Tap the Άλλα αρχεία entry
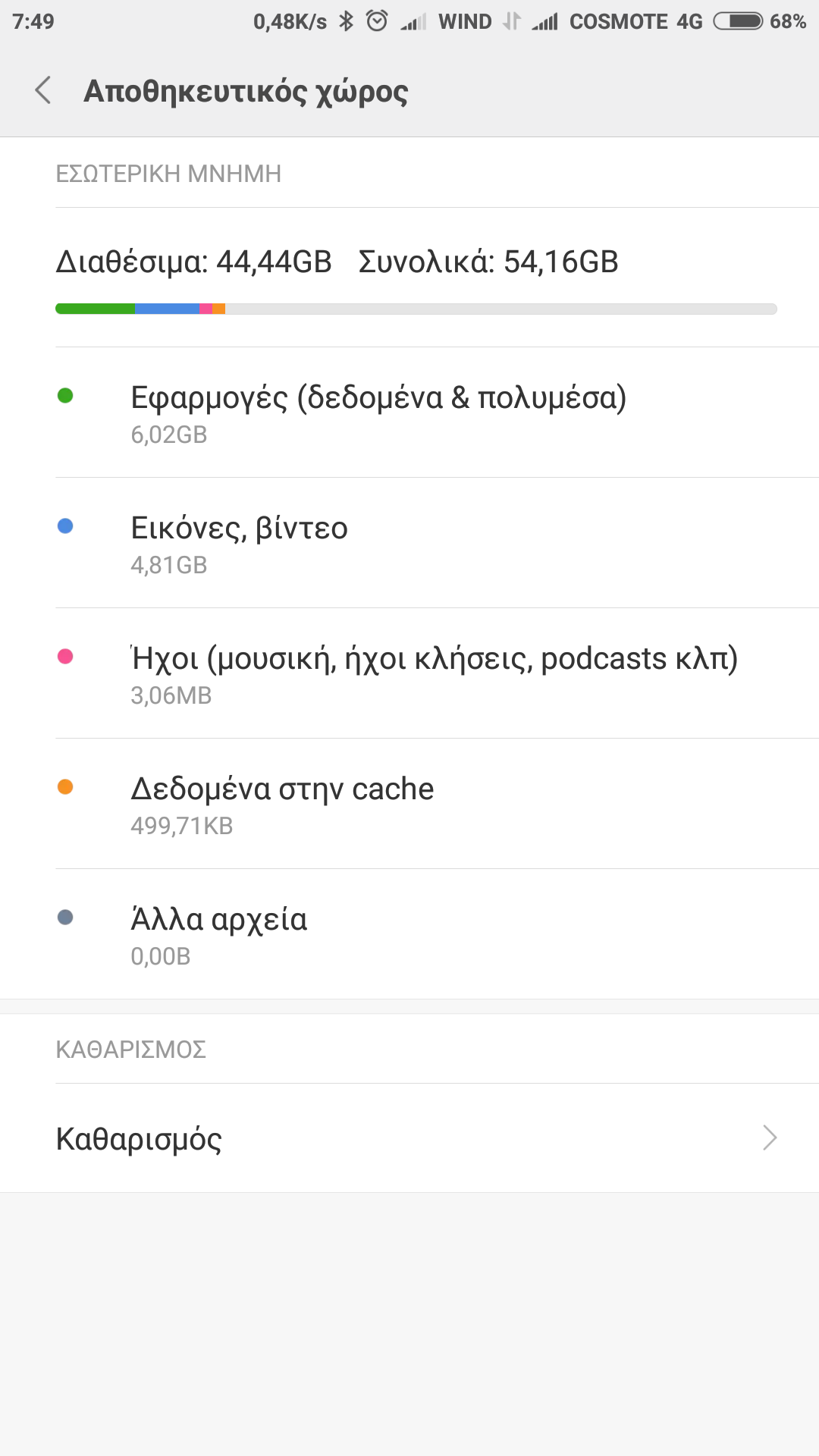 coord(219,934)
